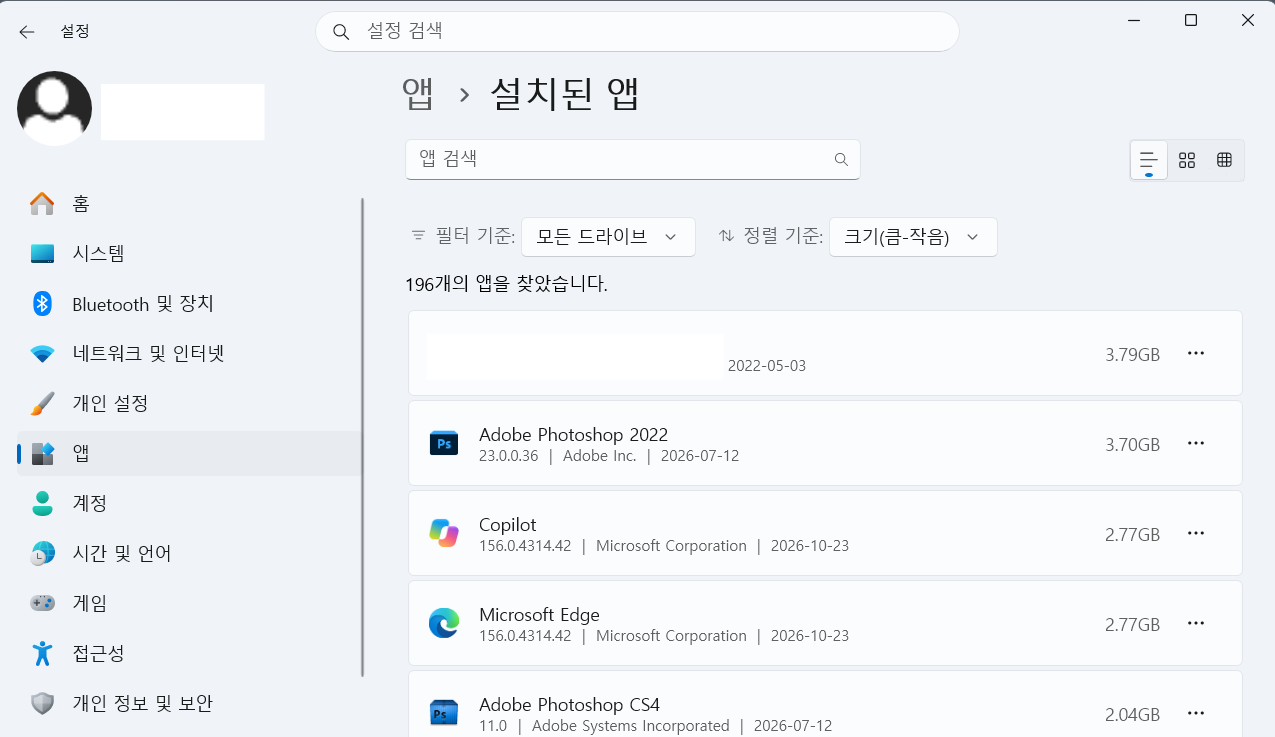This screenshot has width=1275, height=737.
Task: Open more options for the 3.79GB app
Action: coord(1195,354)
